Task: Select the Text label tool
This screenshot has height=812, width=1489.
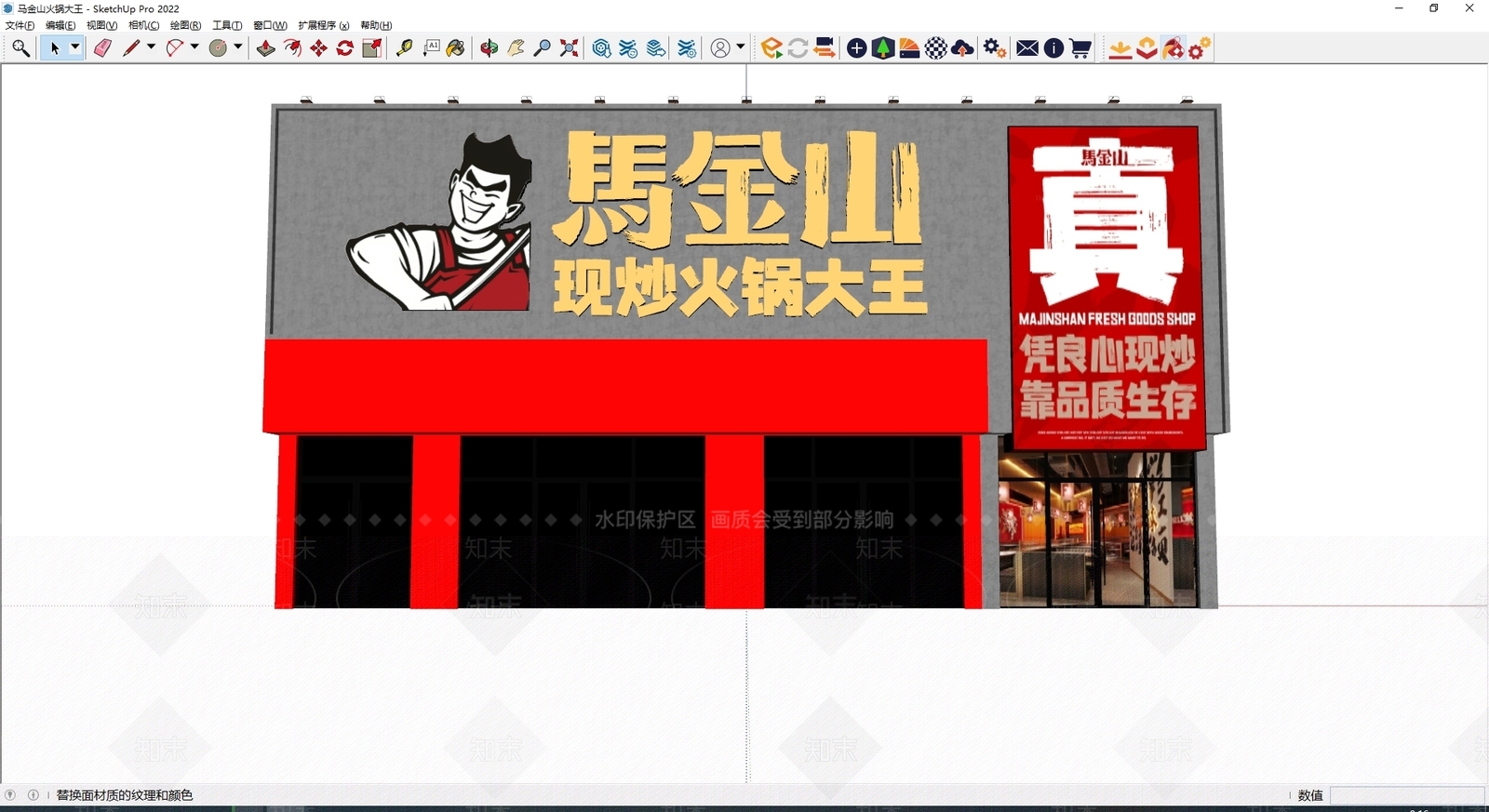Action: click(431, 48)
